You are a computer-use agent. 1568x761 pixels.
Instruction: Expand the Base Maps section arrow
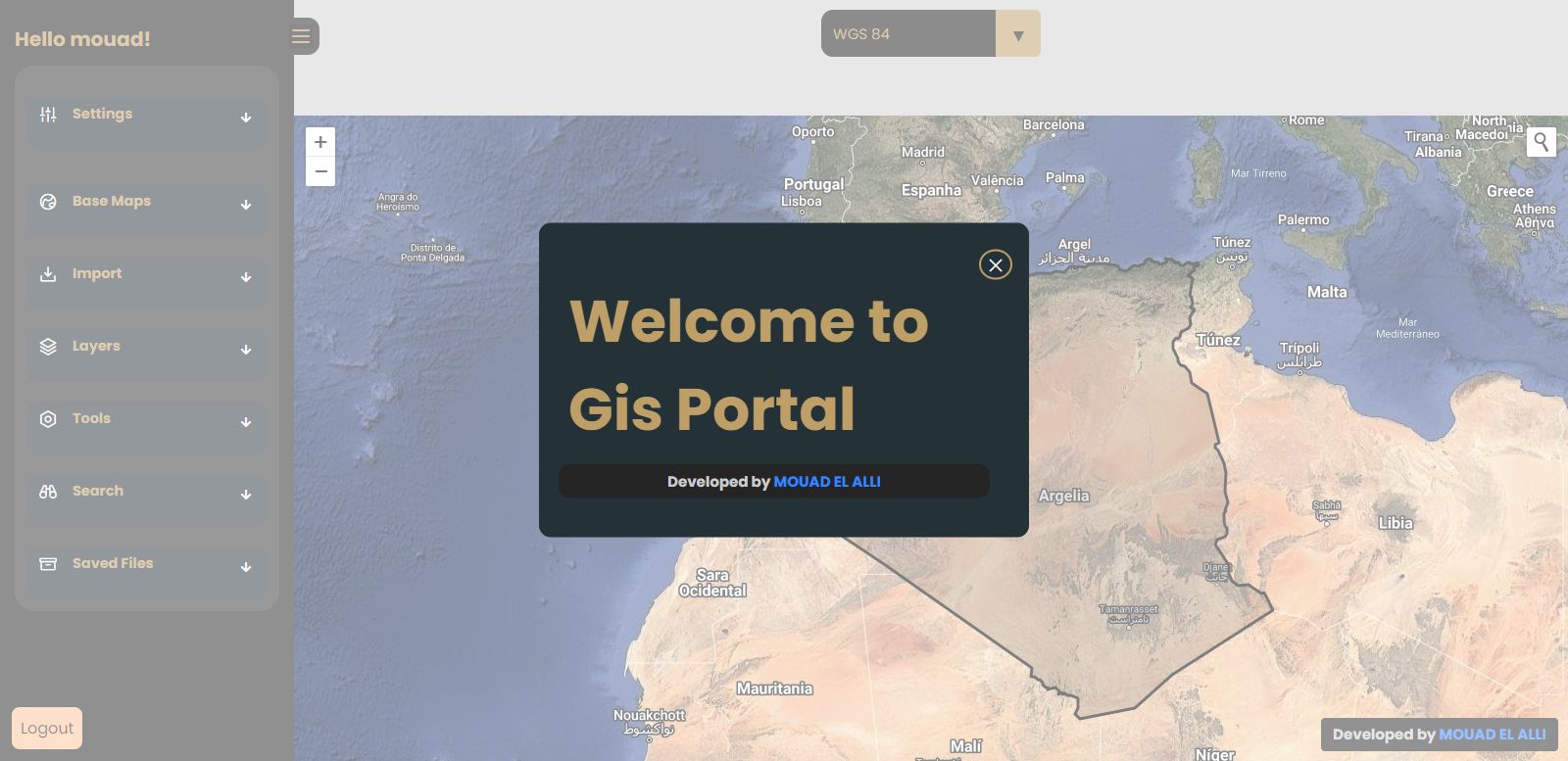246,205
